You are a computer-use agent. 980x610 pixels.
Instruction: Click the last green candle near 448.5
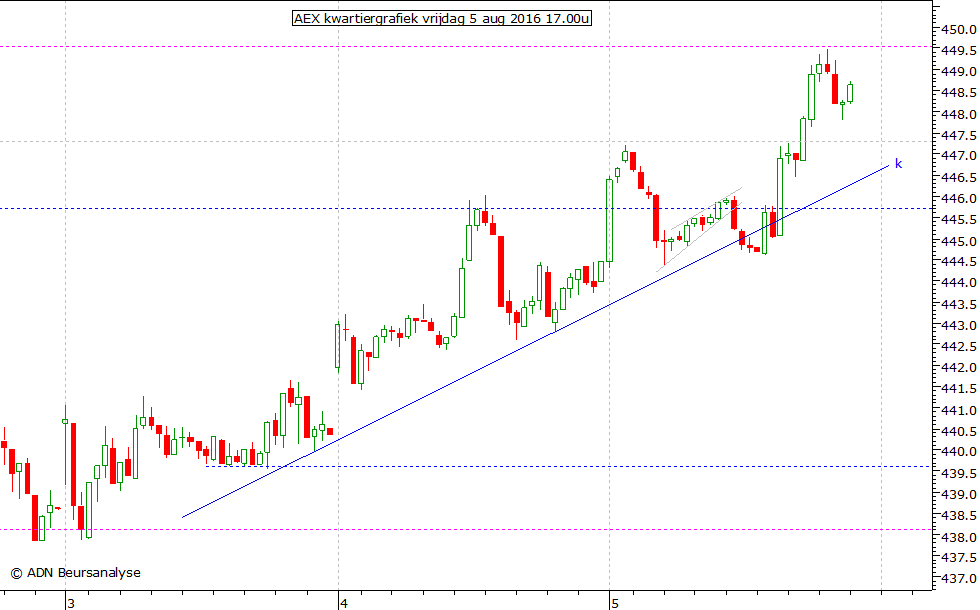pos(850,92)
